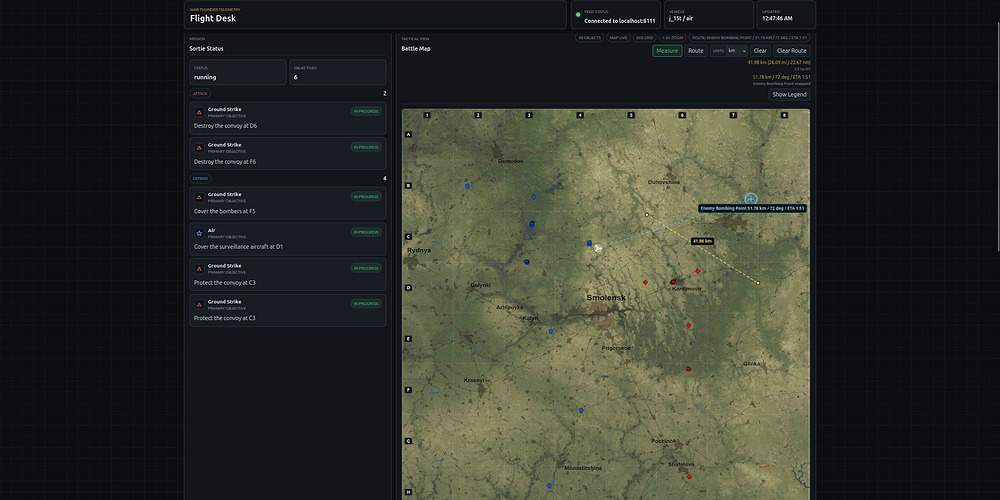Click Ground Strike icon for convoy at F6
Screen dimensions: 1000x500
(x=199, y=148)
